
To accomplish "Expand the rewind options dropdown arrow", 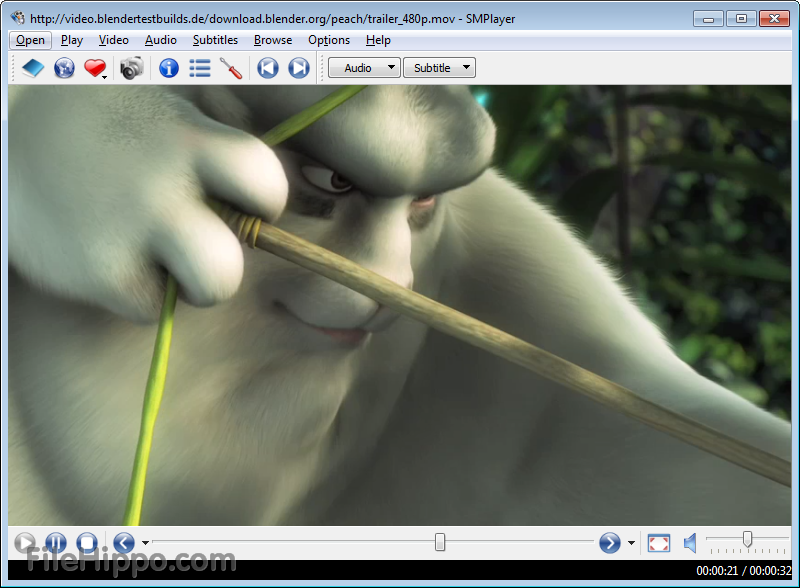I will coord(145,543).
